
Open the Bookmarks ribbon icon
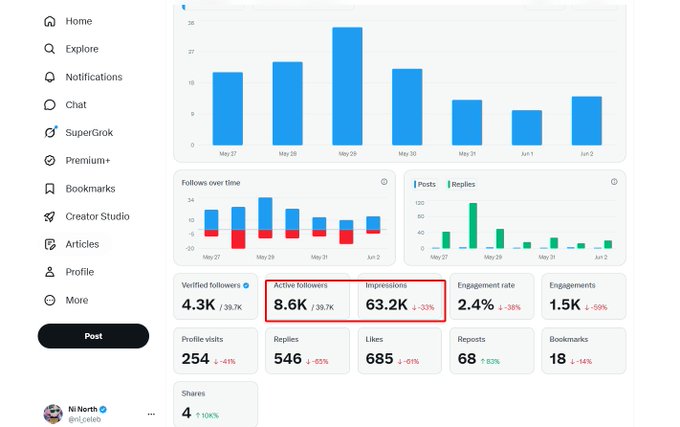pos(50,189)
